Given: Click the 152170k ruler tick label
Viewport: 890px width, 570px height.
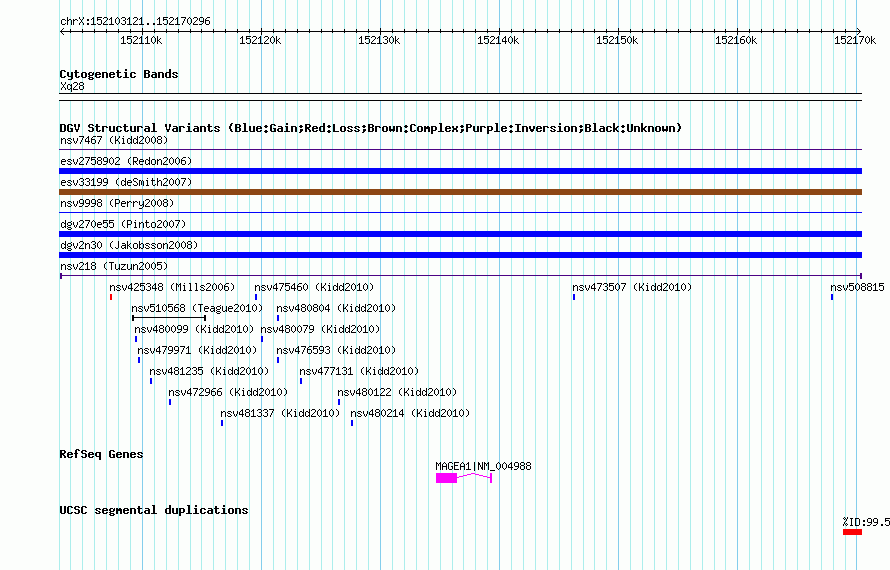Looking at the screenshot, I should pyautogui.click(x=855, y=40).
